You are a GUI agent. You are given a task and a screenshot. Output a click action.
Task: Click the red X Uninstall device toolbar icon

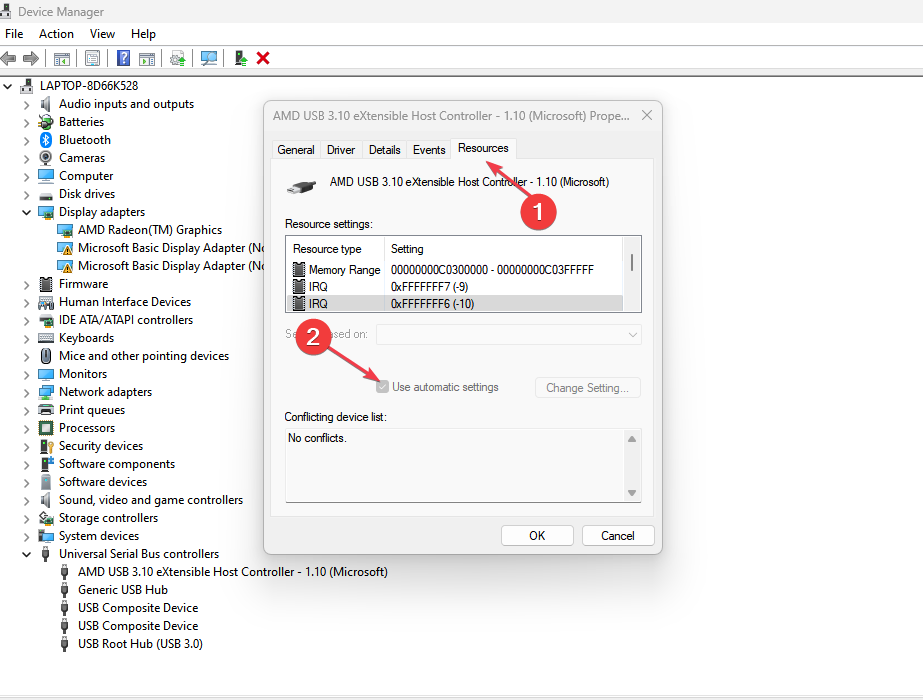[263, 58]
